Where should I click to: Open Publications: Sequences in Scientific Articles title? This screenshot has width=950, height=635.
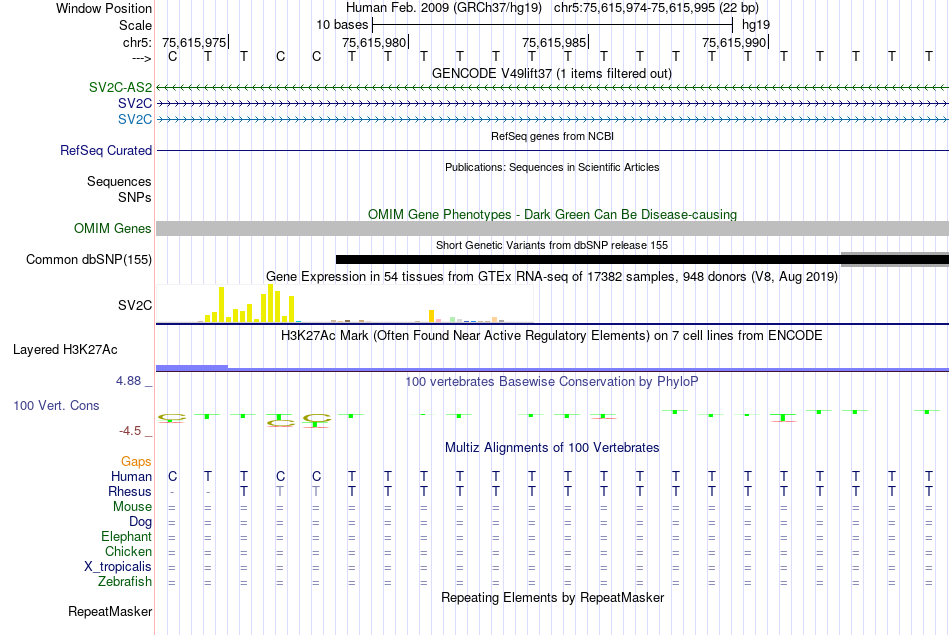[552, 167]
